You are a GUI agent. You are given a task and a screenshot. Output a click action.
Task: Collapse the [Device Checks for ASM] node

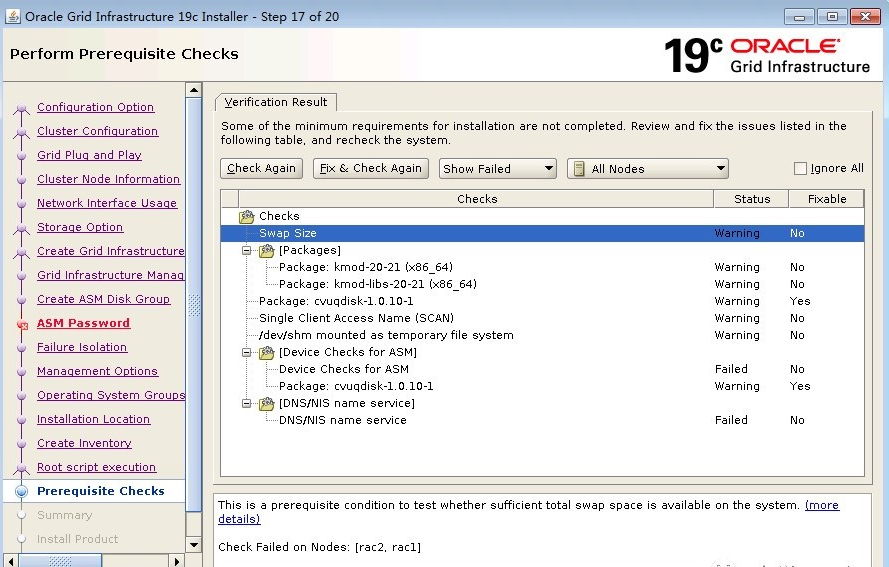point(247,352)
